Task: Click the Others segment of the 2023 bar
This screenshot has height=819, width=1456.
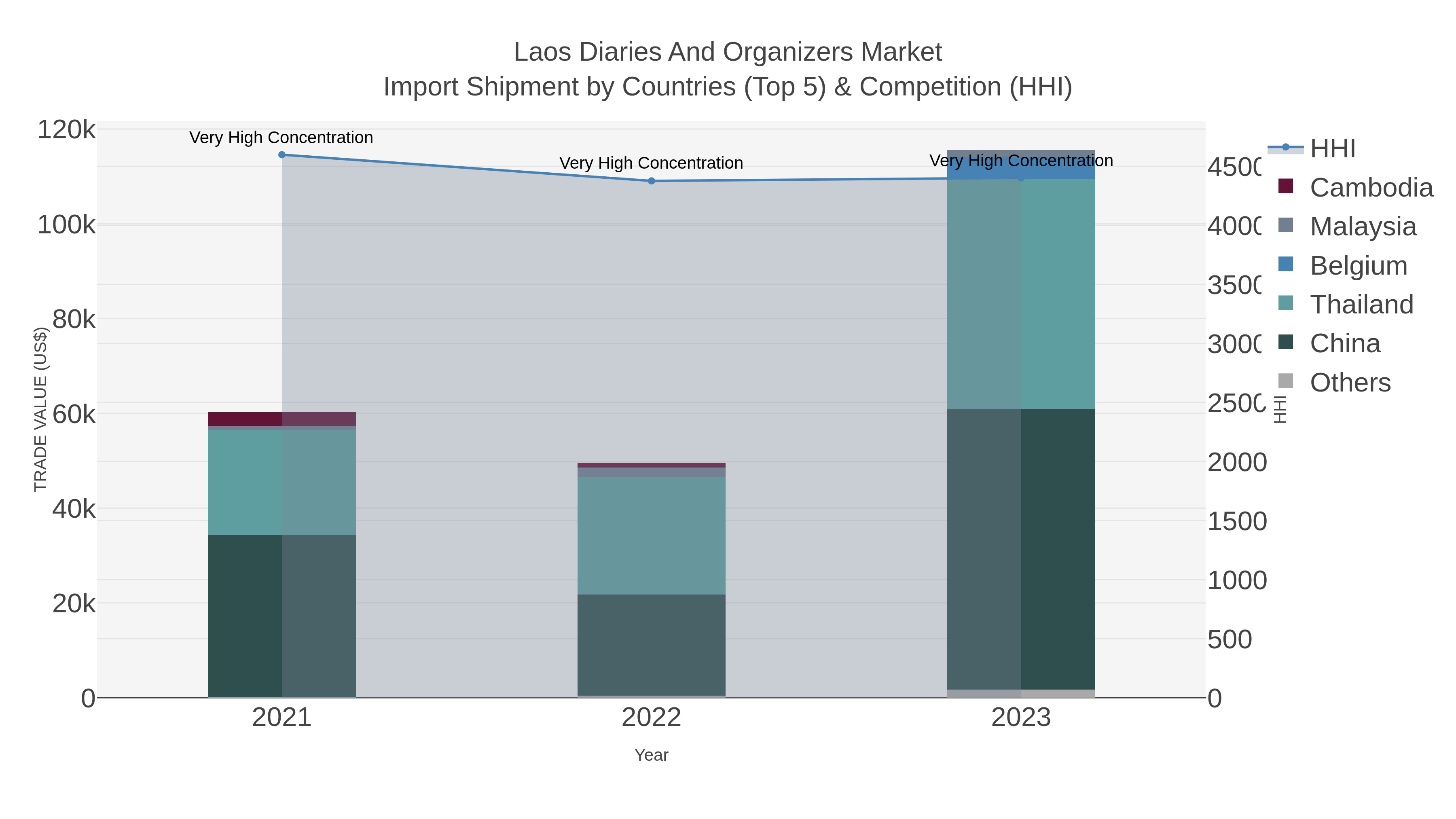Action: (1021, 694)
